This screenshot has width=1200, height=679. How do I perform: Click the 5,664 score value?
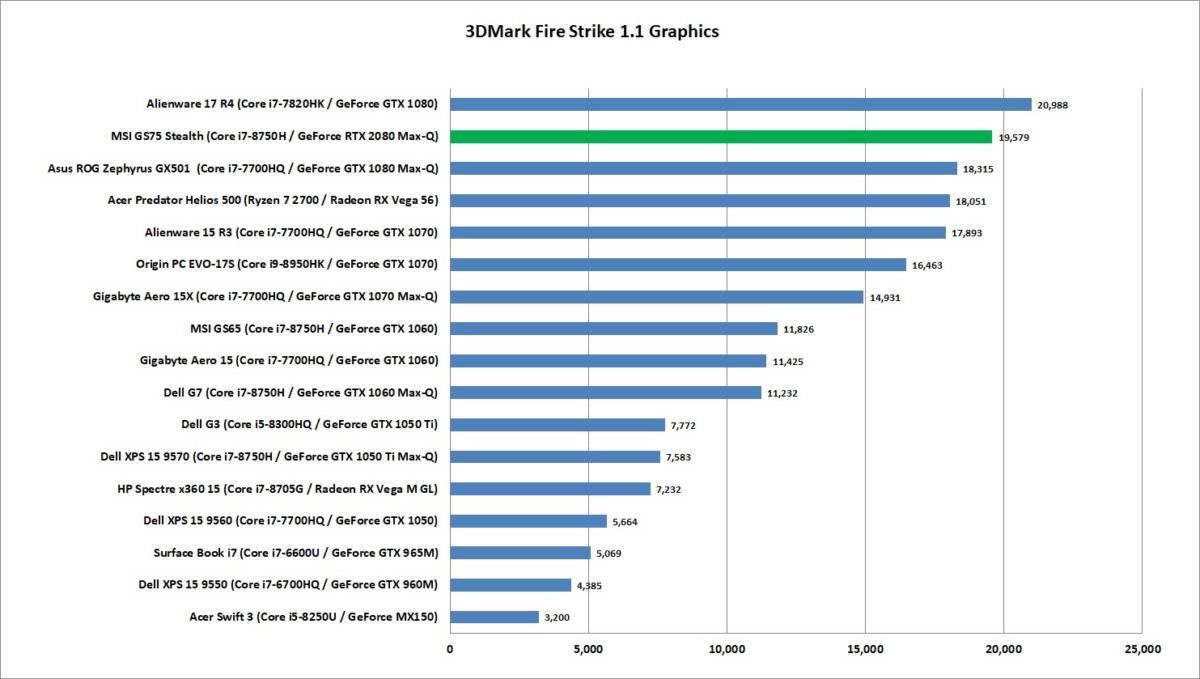tap(626, 521)
